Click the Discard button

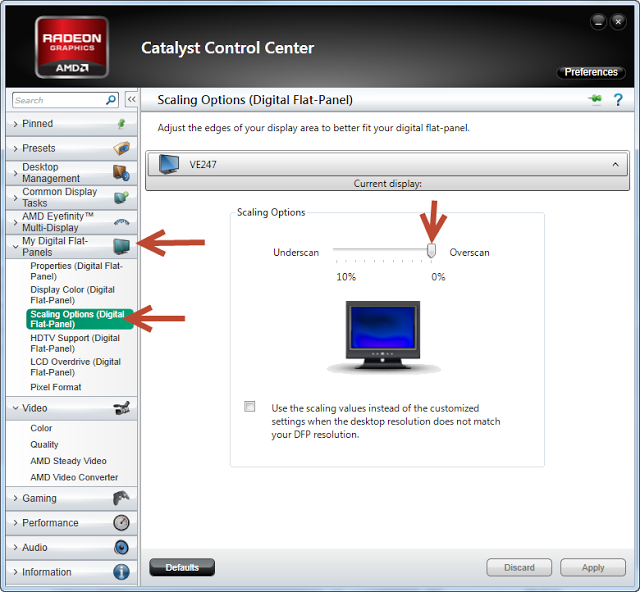(x=519, y=568)
